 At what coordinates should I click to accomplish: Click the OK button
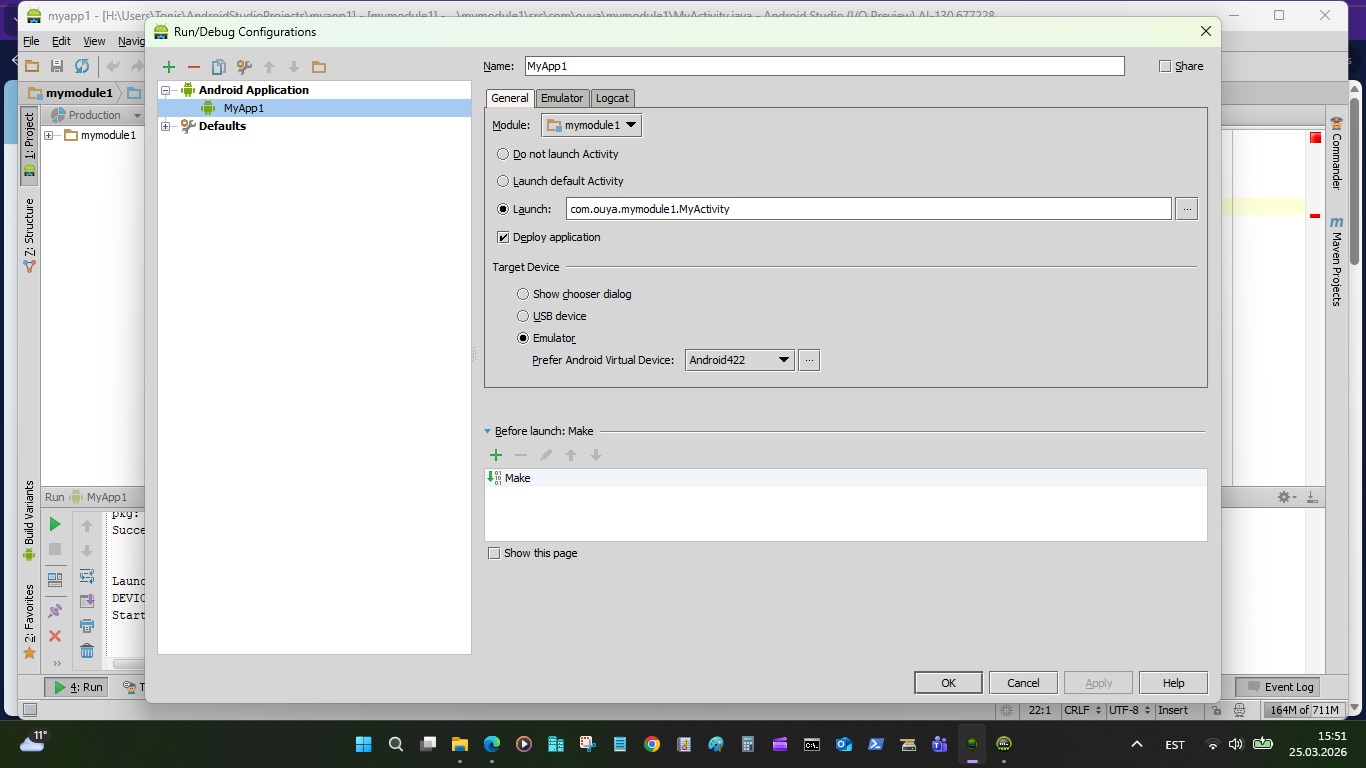pos(948,683)
